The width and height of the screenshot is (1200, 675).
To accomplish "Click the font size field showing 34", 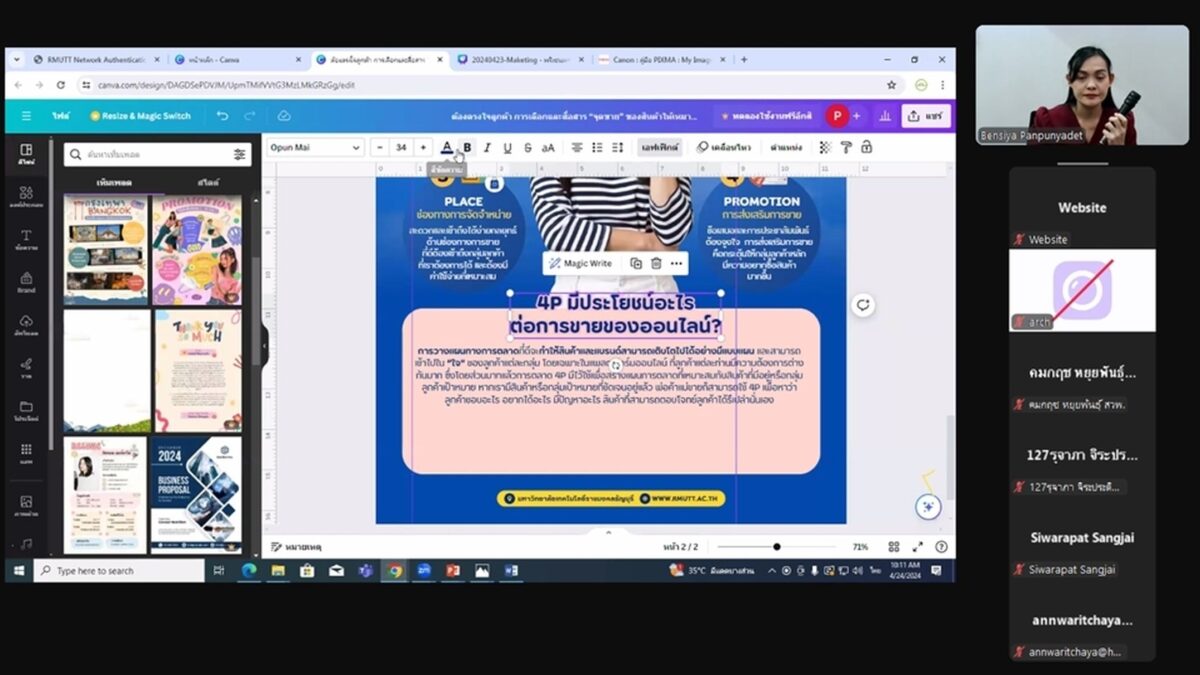I will (x=401, y=147).
